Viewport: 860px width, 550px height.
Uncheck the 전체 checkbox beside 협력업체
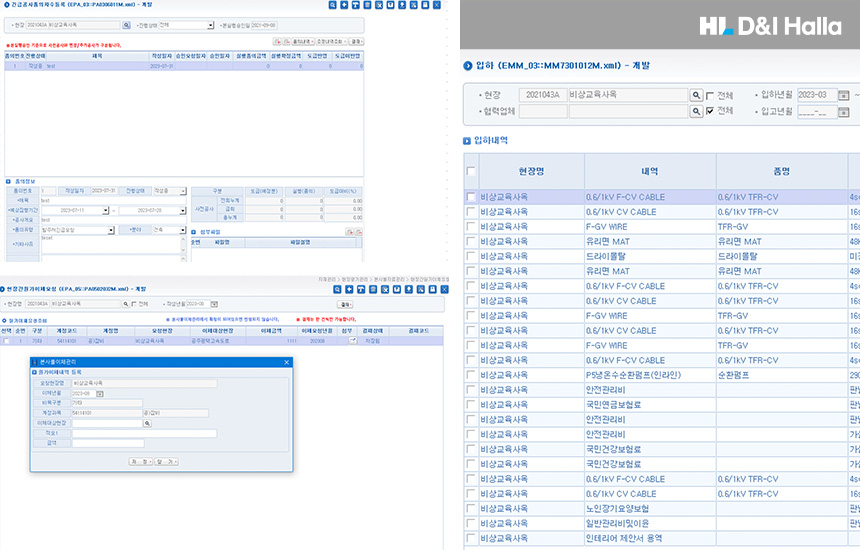709,112
